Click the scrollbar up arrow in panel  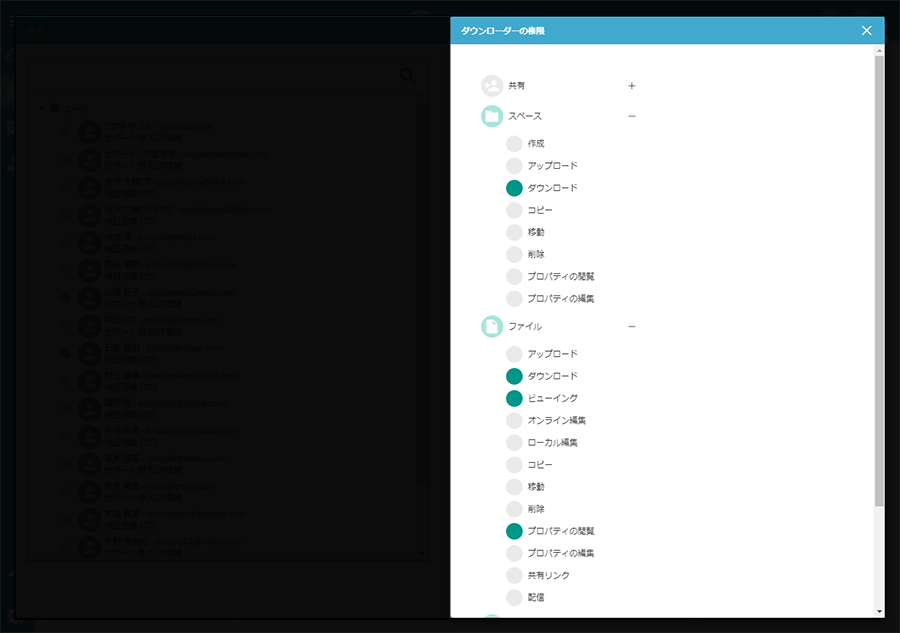tap(879, 51)
